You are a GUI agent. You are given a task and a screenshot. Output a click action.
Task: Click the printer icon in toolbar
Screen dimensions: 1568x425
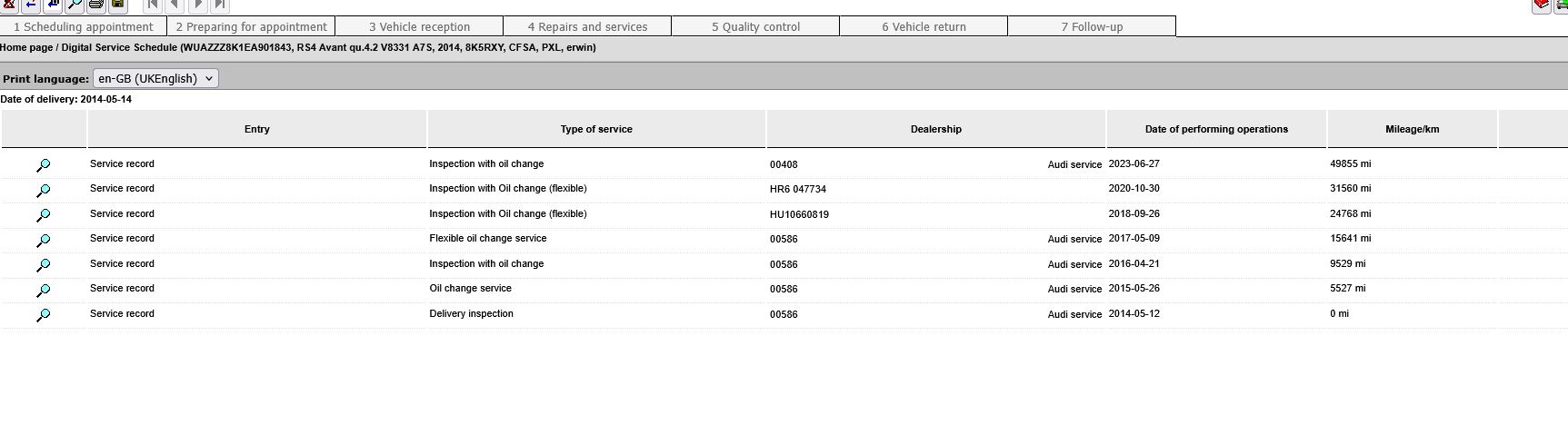(x=96, y=5)
